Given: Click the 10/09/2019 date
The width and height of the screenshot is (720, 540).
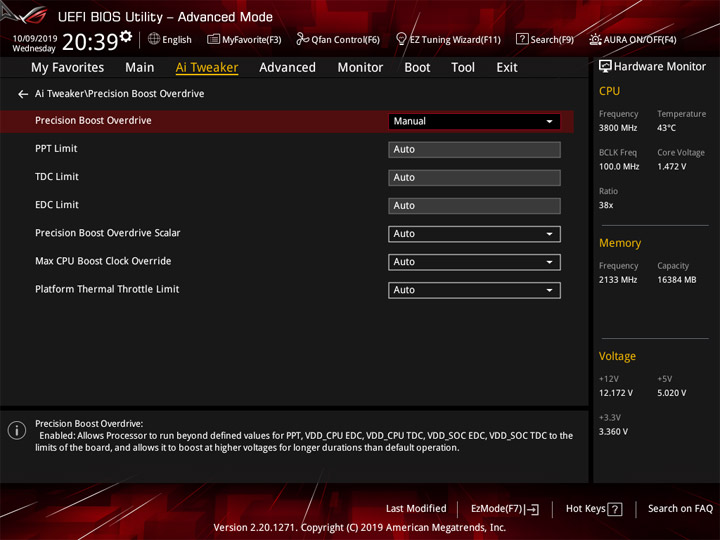Looking at the screenshot, I should point(35,39).
